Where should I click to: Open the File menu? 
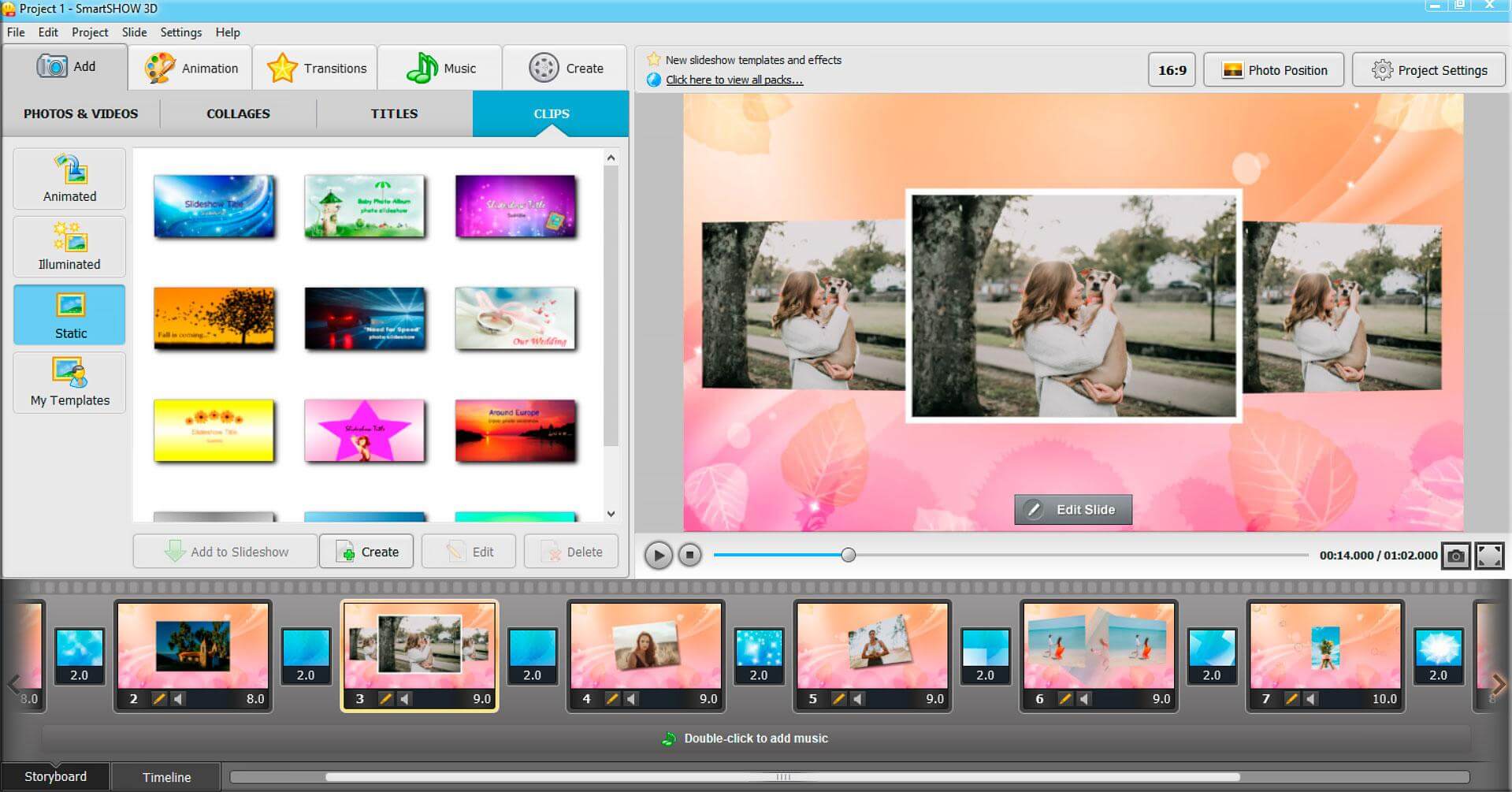point(16,32)
